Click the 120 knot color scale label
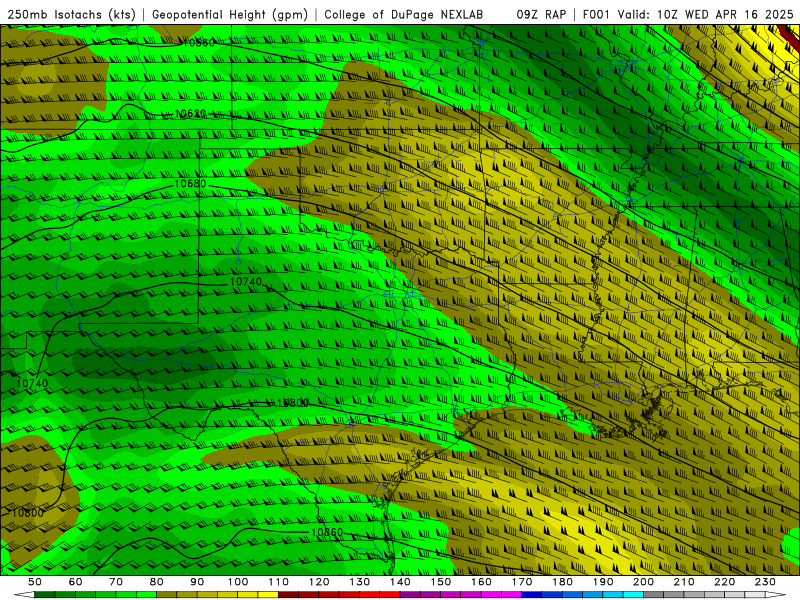 [x=319, y=582]
